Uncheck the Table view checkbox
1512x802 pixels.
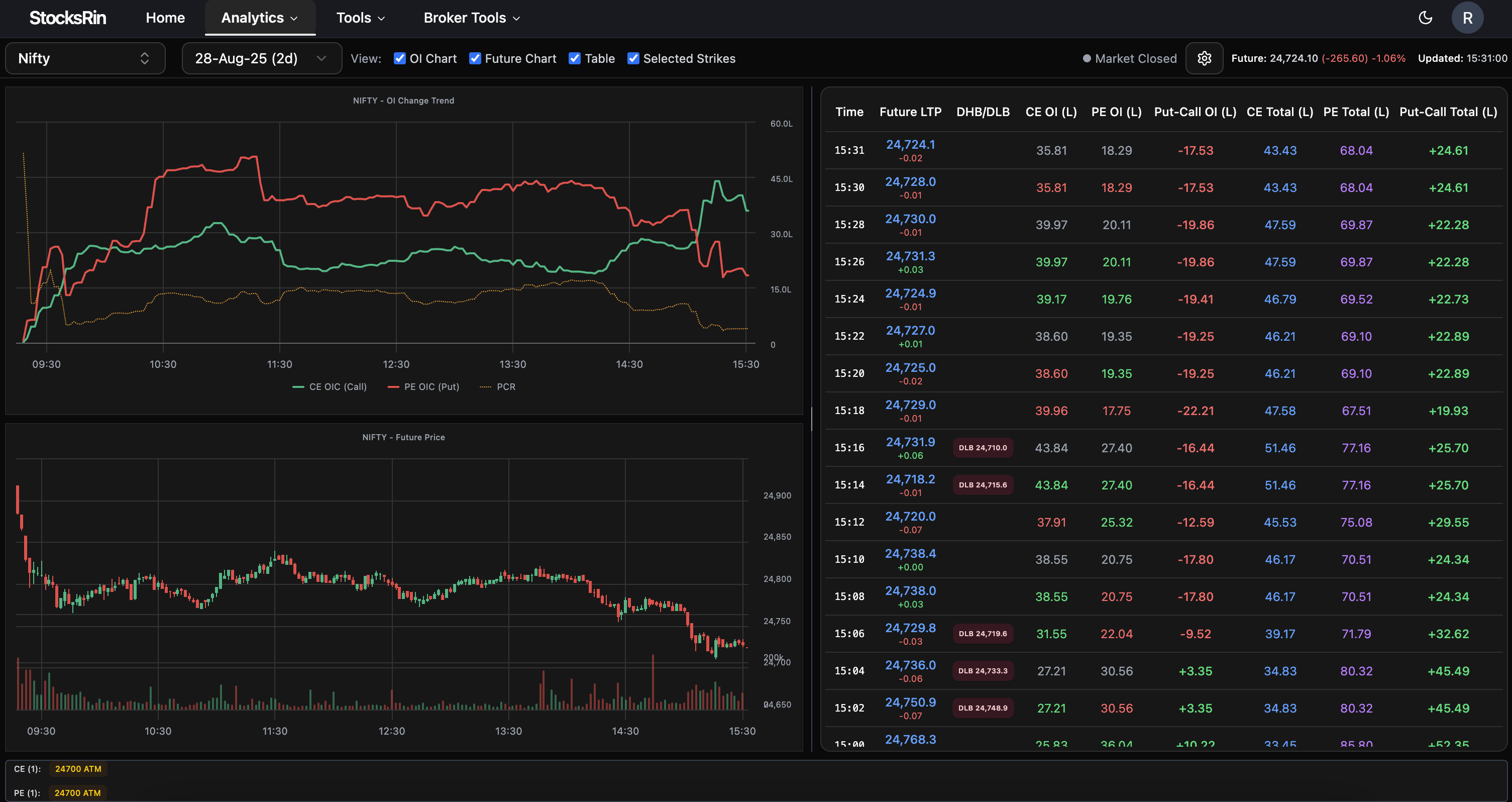(575, 58)
